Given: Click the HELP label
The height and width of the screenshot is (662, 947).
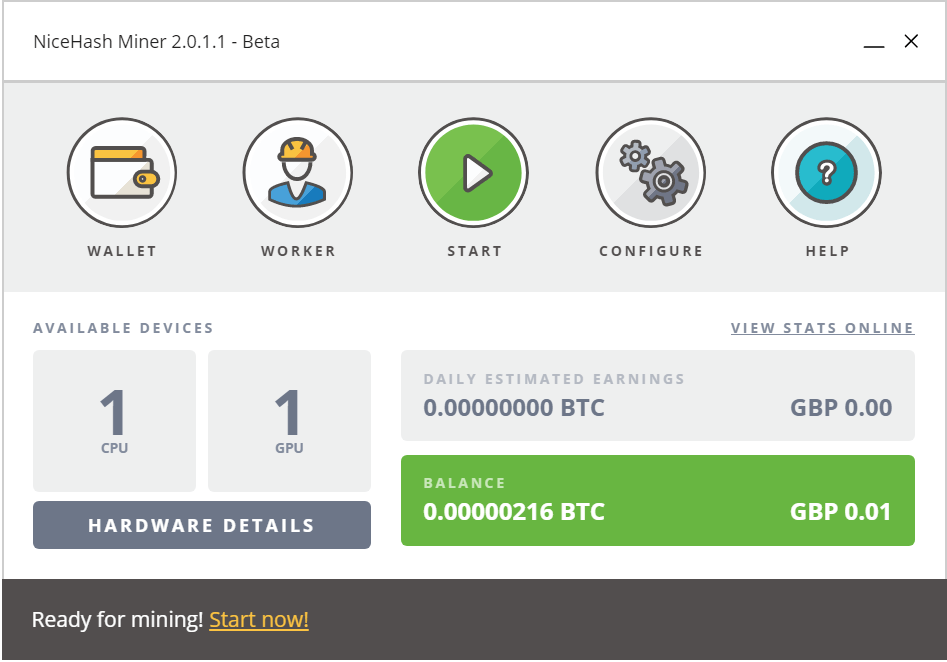Looking at the screenshot, I should pyautogui.click(x=827, y=251).
